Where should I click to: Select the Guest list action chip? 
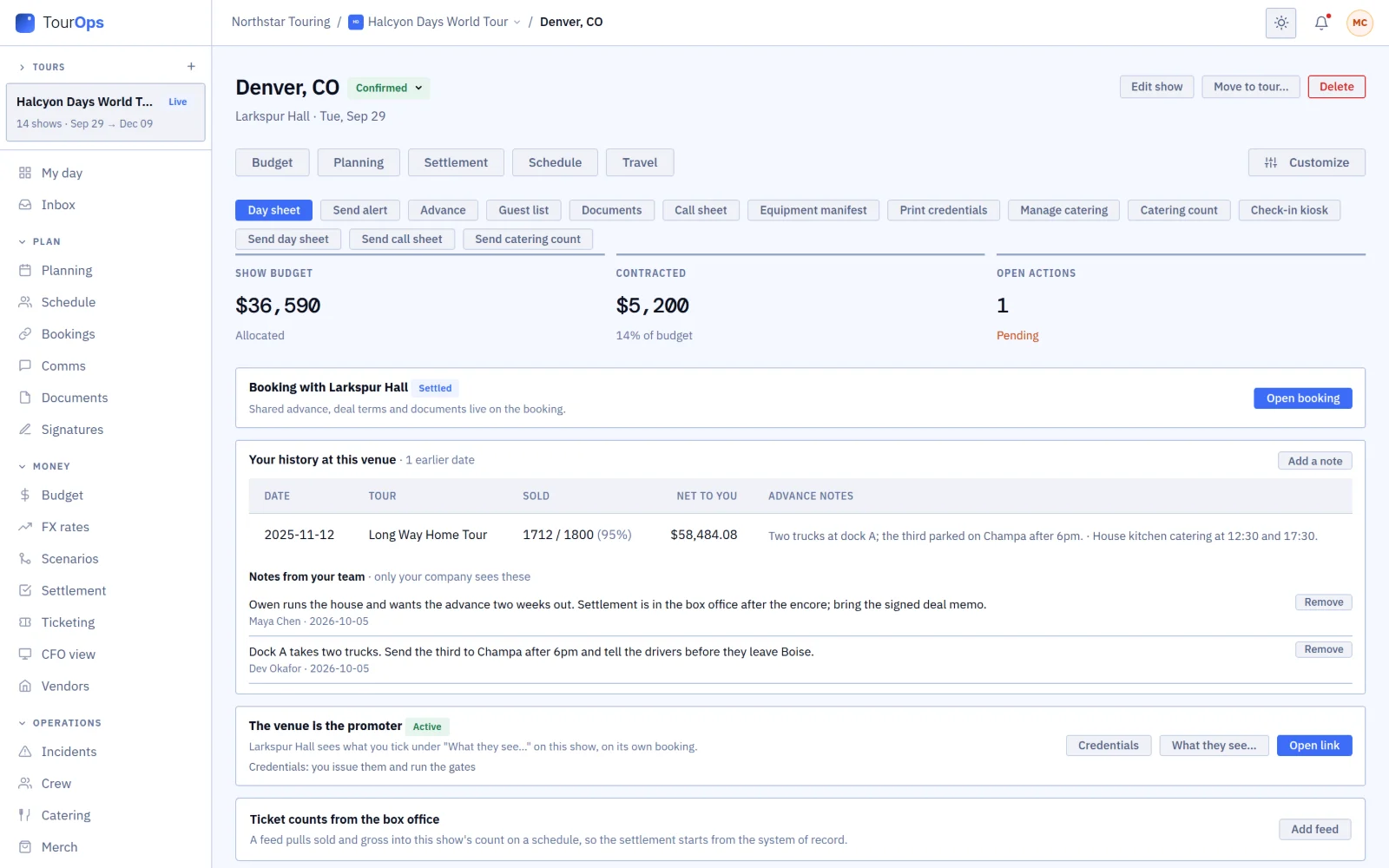coord(523,210)
